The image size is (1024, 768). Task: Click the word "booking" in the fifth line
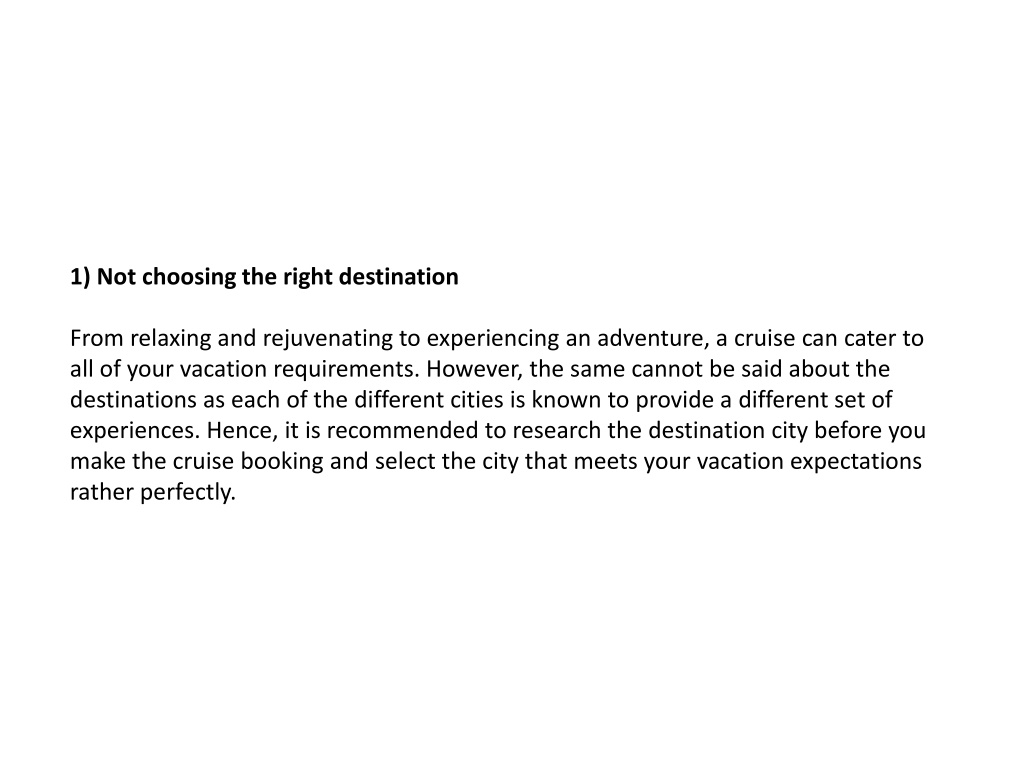(282, 462)
